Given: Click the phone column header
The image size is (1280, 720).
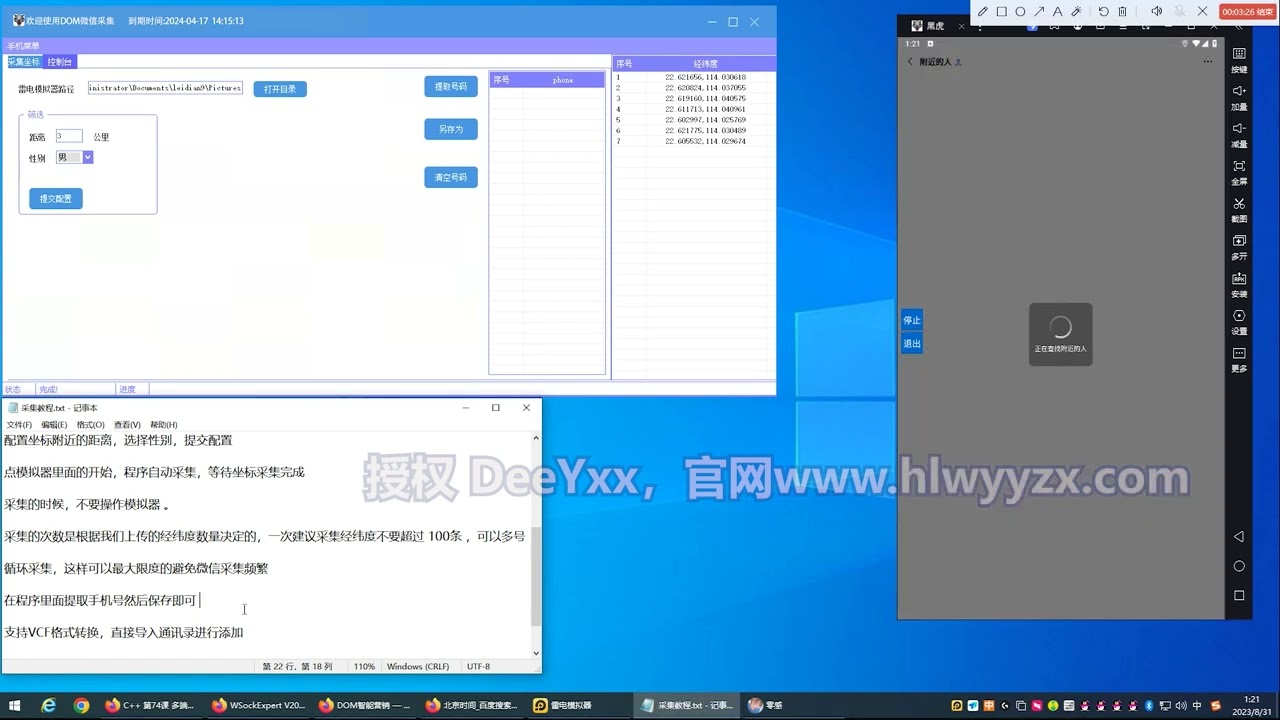Looking at the screenshot, I should [563, 80].
